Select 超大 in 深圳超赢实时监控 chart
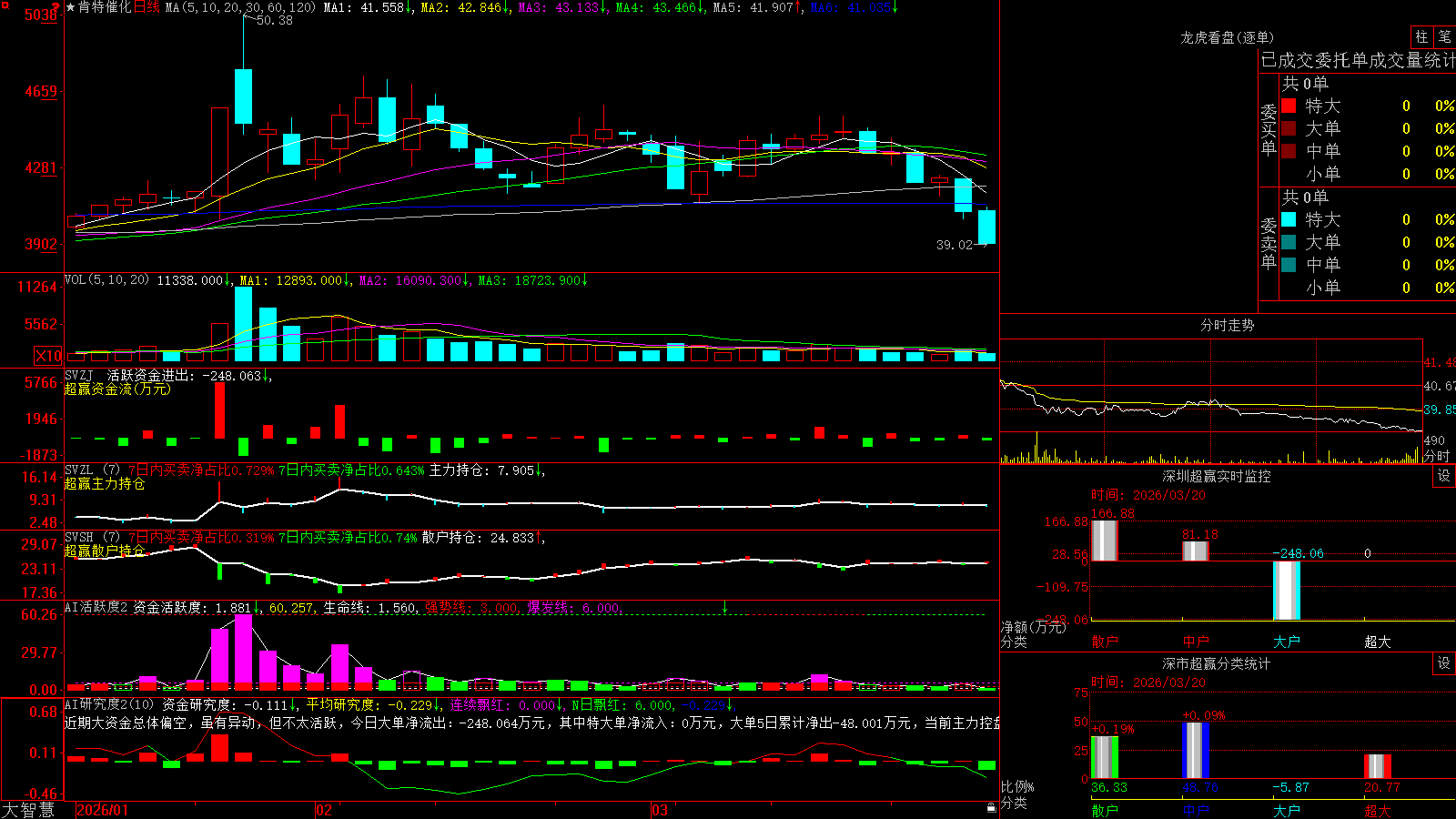The image size is (1456, 819). (1378, 642)
